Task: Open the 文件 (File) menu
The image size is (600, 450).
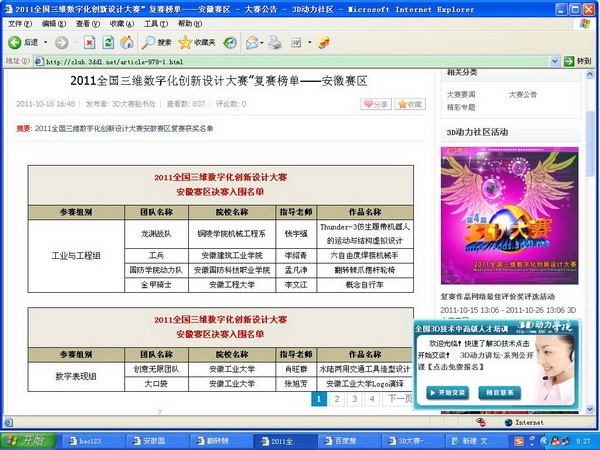Action: (x=13, y=22)
